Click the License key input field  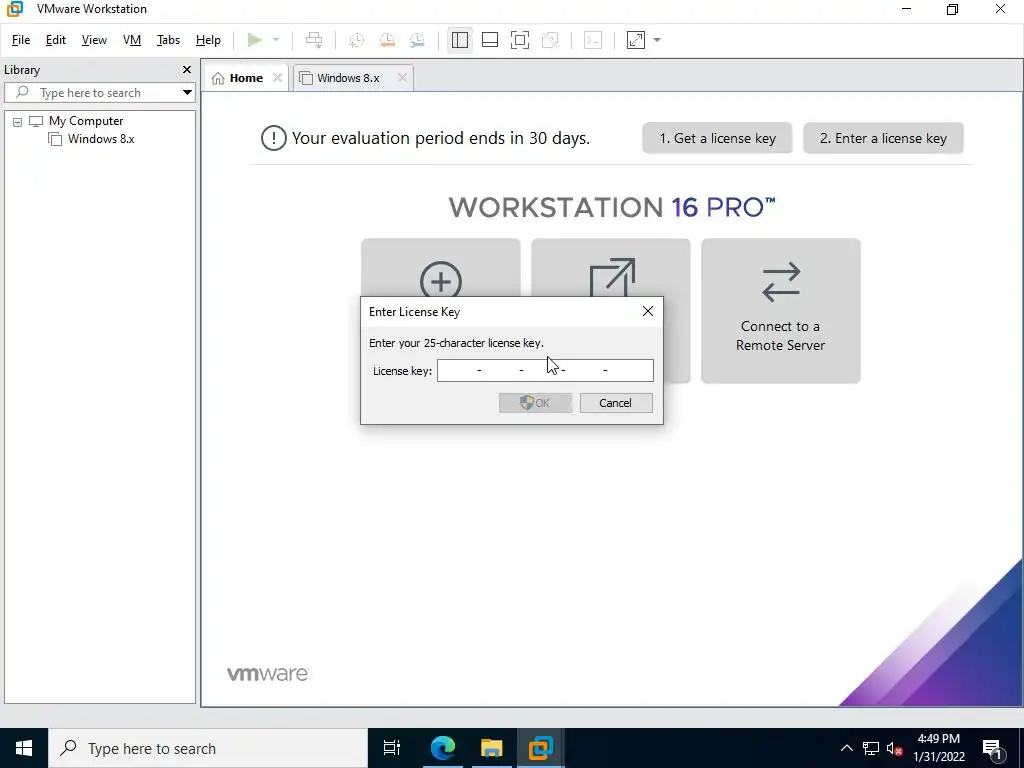545,370
